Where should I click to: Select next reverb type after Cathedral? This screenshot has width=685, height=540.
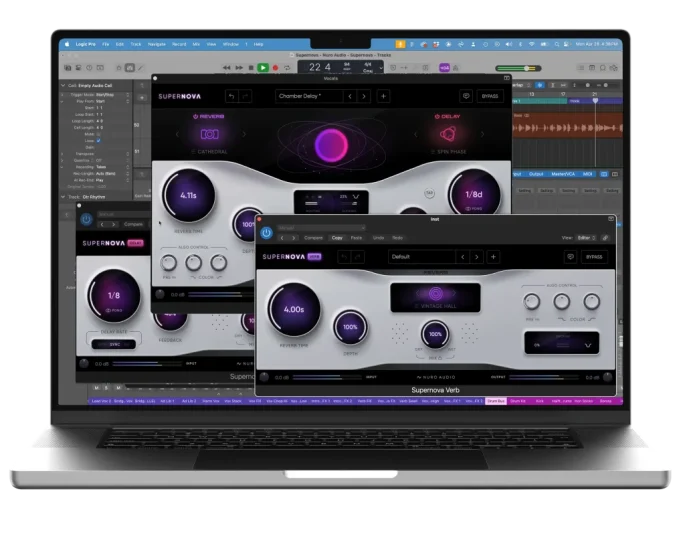click(244, 135)
